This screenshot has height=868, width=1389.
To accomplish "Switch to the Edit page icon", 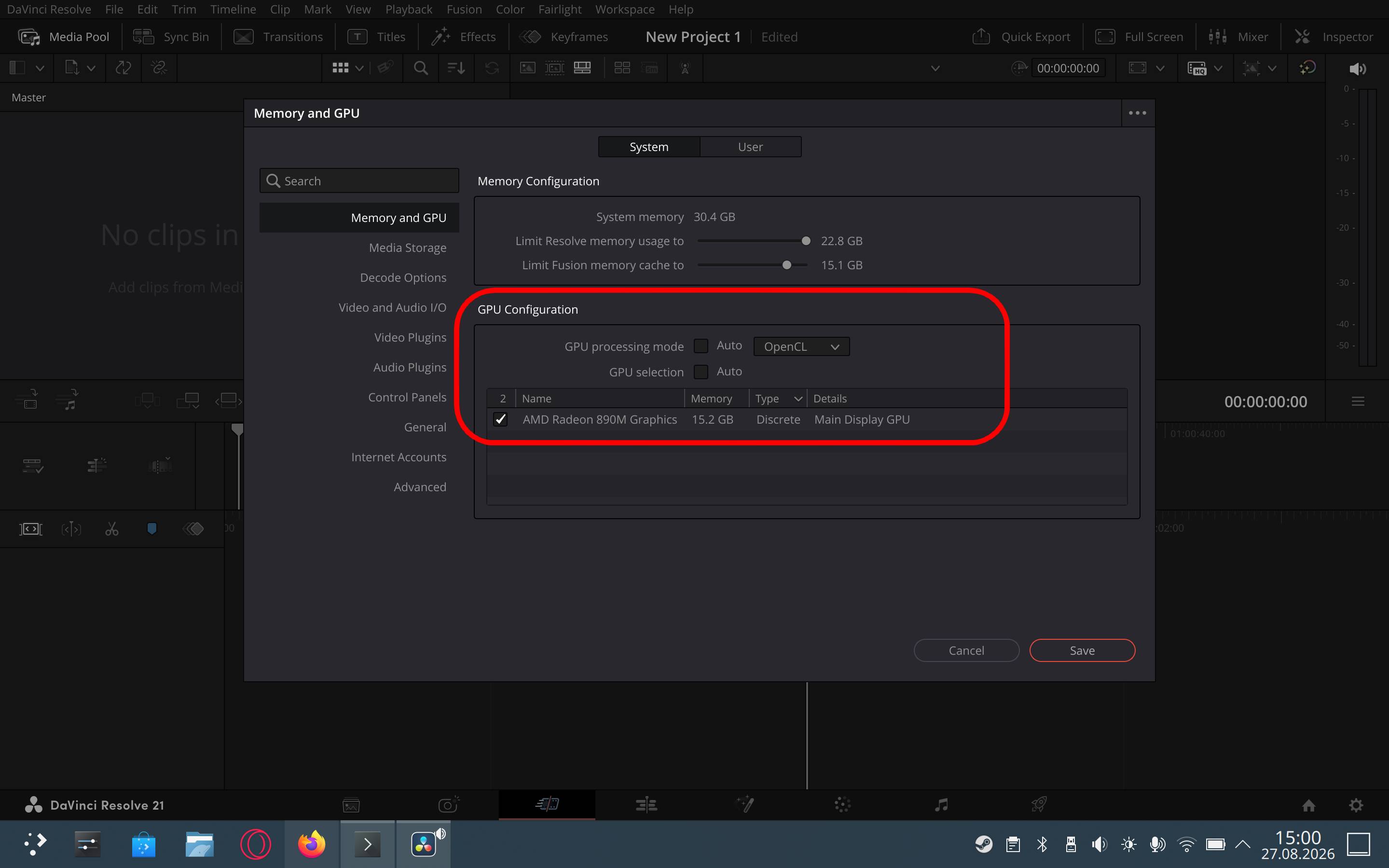I will click(646, 805).
